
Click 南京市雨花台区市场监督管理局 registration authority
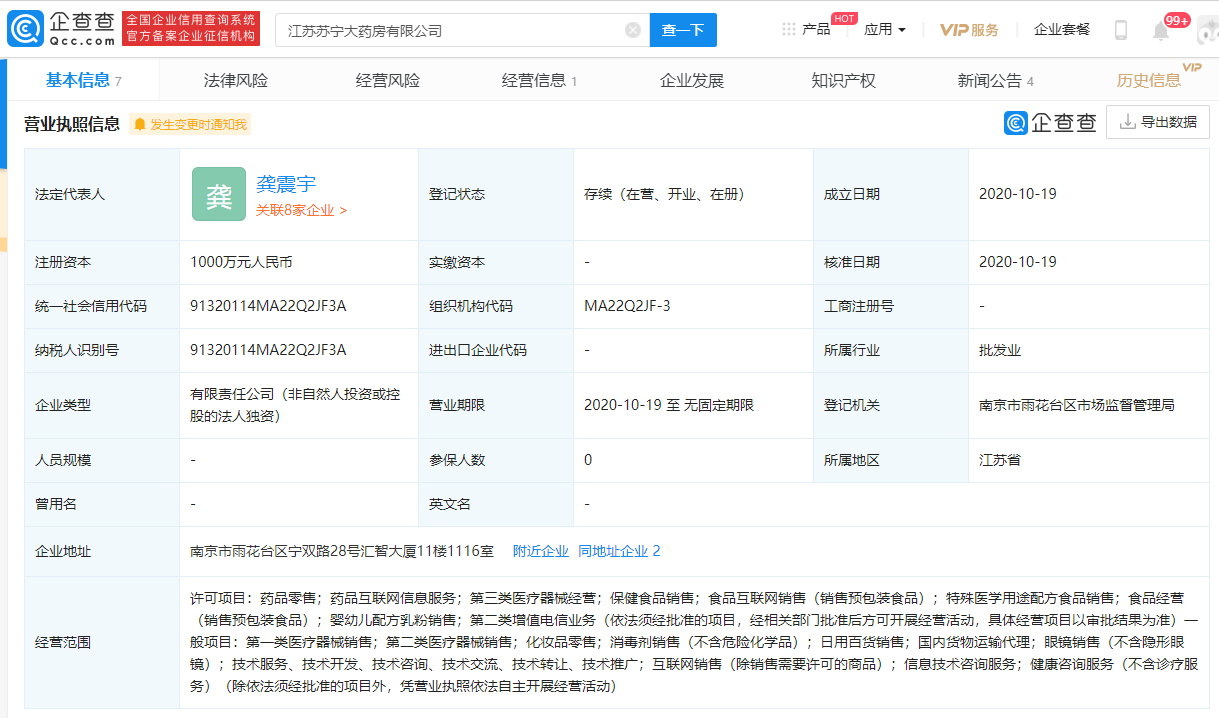point(1077,405)
